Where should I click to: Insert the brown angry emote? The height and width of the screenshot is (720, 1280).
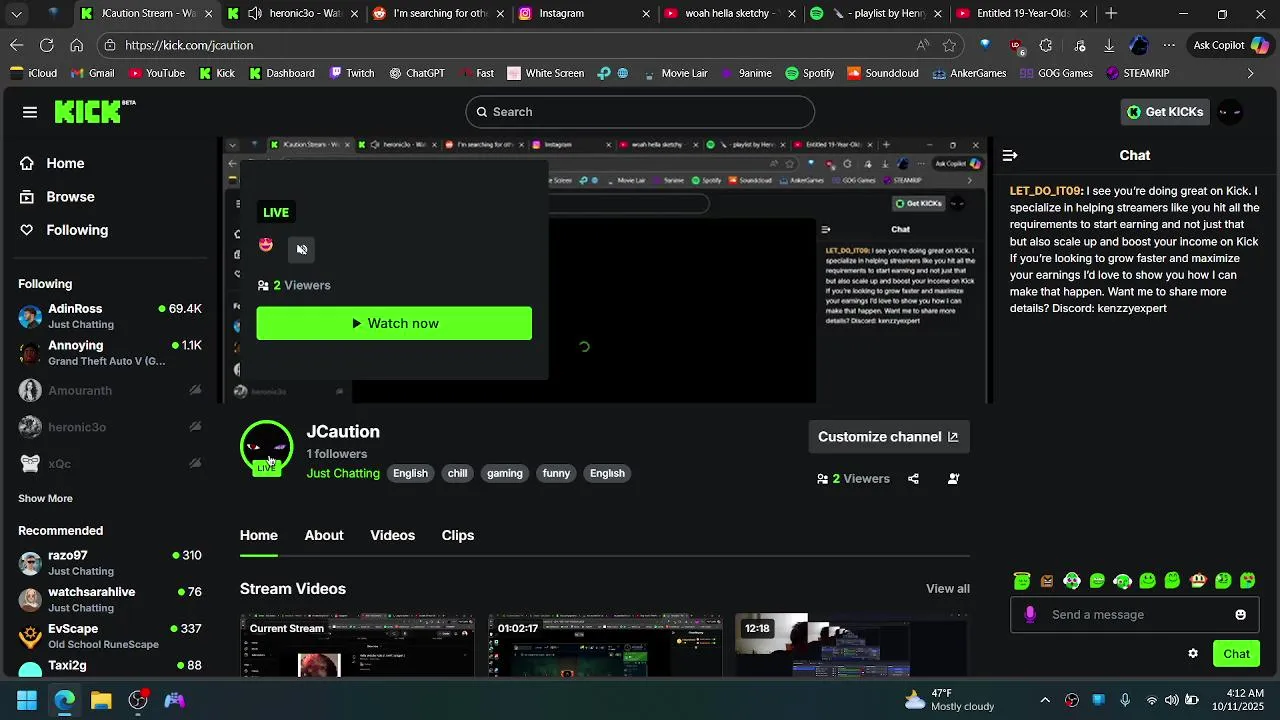(1047, 581)
